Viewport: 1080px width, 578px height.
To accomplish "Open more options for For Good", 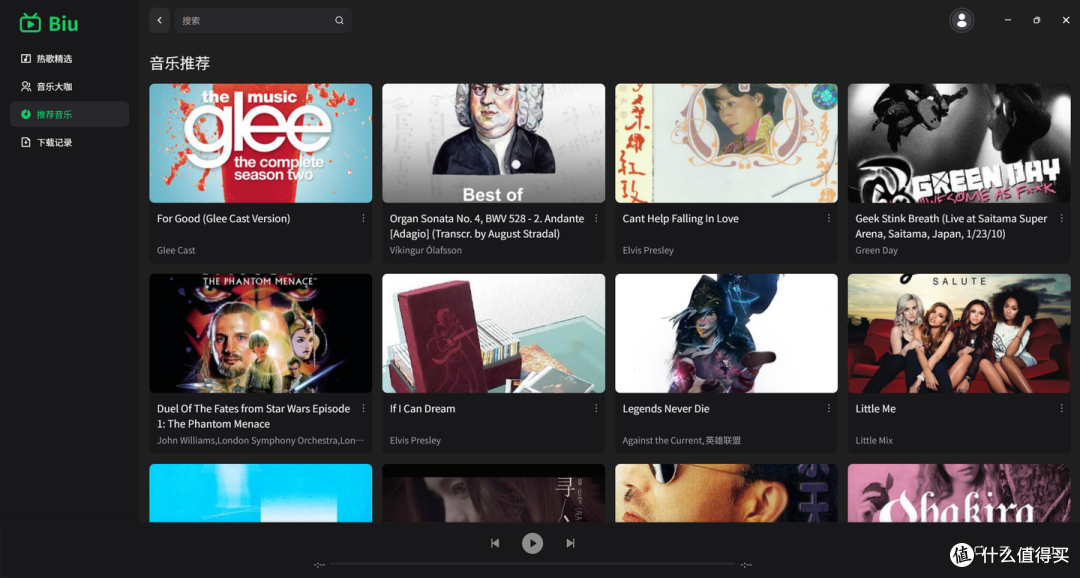I will 363,218.
